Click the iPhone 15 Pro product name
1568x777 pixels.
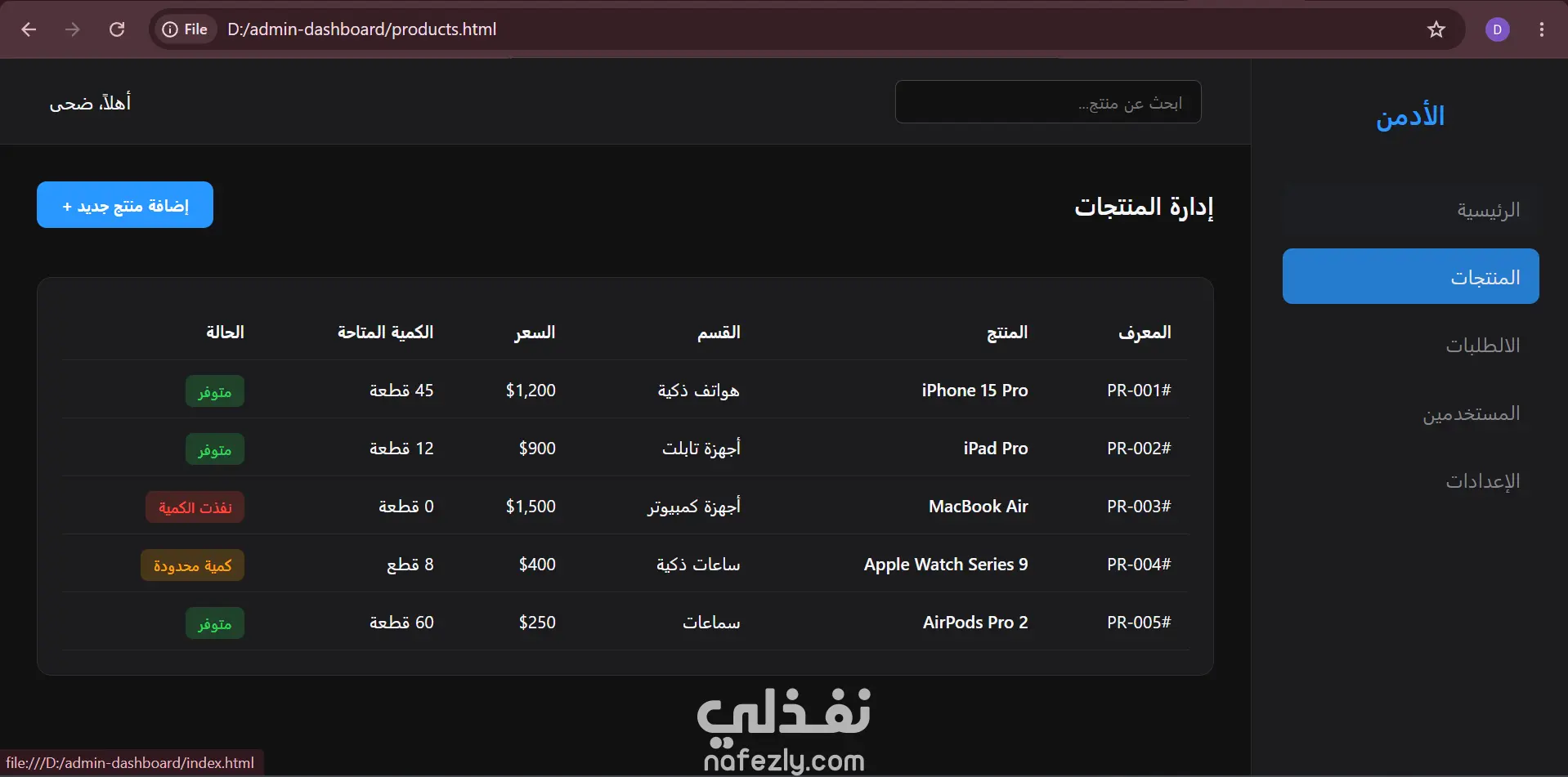click(974, 391)
